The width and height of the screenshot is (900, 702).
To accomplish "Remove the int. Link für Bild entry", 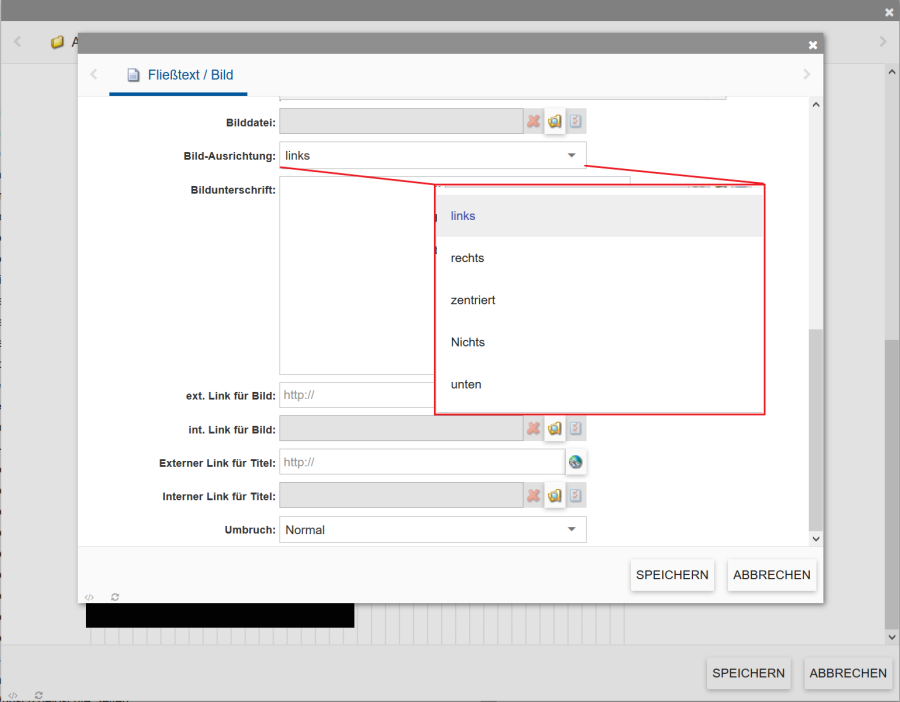I will pyautogui.click(x=534, y=429).
